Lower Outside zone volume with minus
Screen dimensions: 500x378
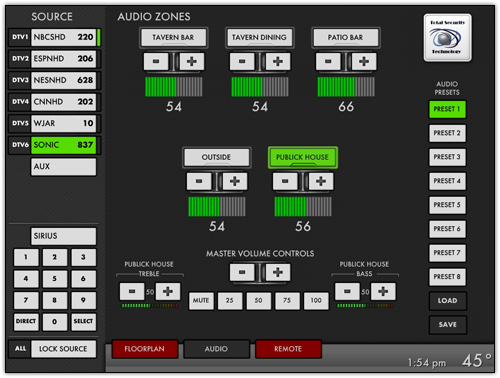coord(199,181)
